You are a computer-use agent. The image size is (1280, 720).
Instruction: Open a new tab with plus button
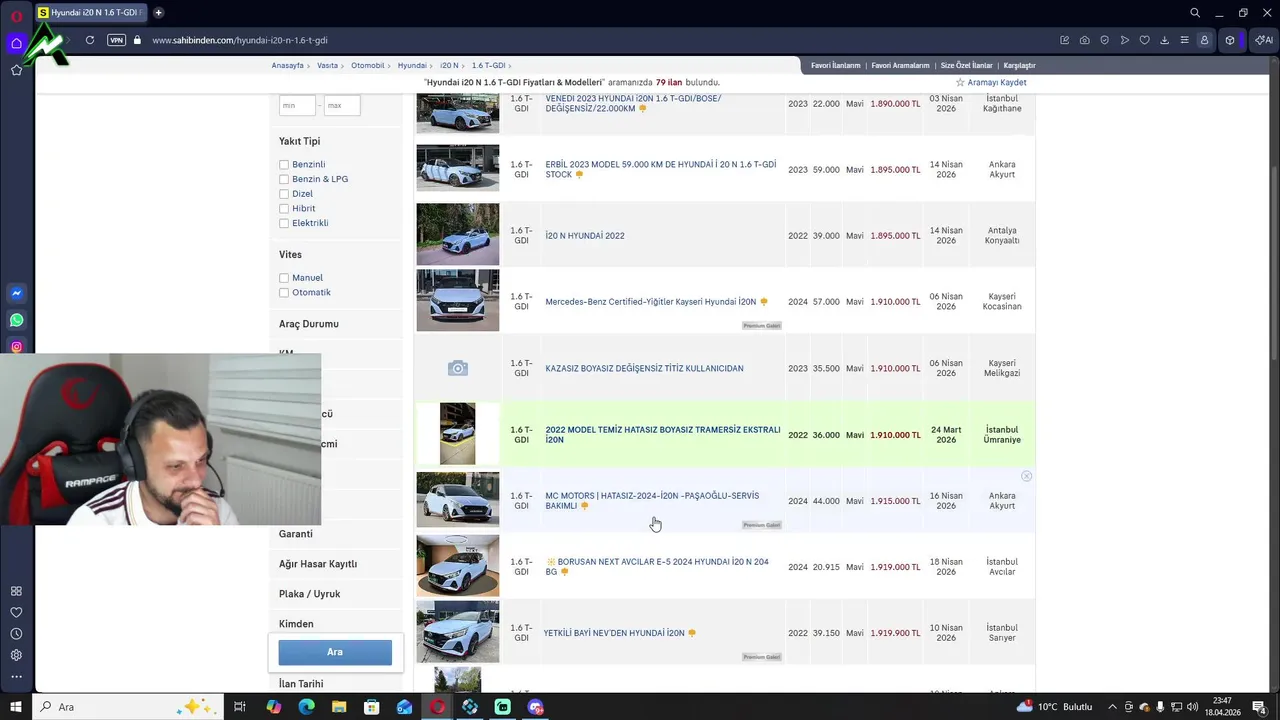158,13
